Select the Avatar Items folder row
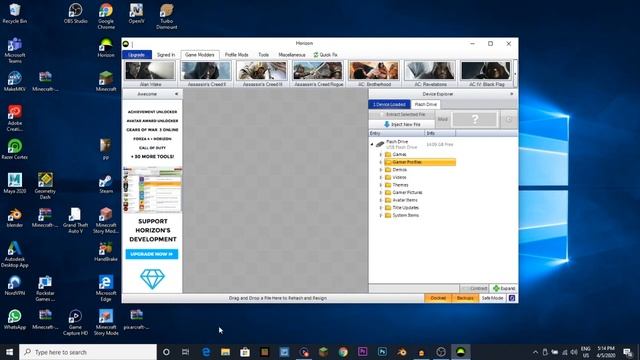The height and width of the screenshot is (360, 640). (x=402, y=200)
